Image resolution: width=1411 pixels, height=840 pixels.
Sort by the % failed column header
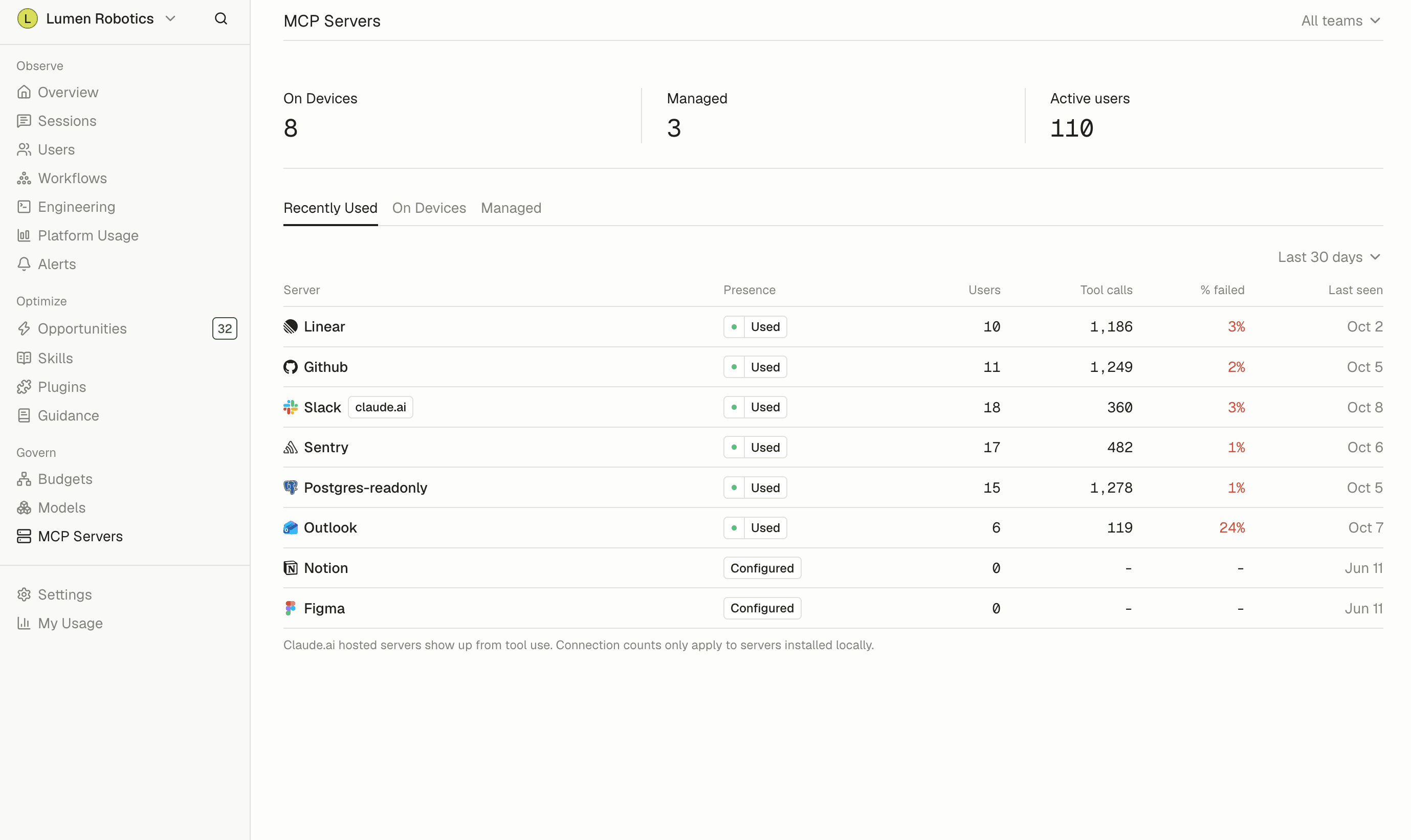click(x=1222, y=290)
